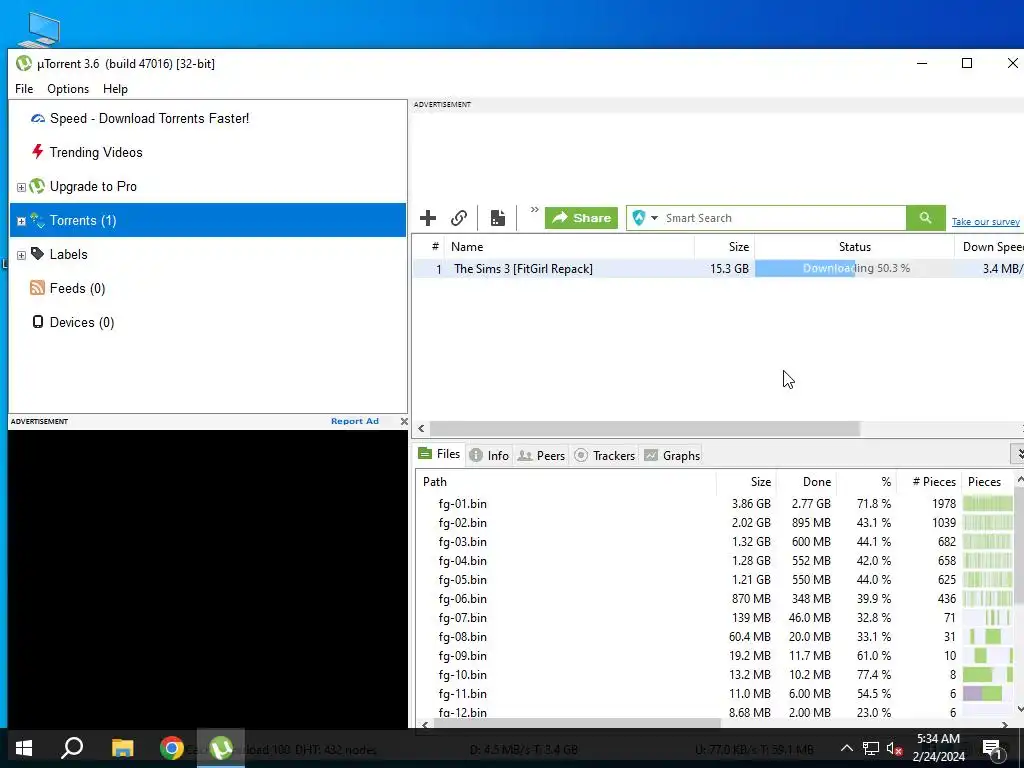Open the File menu
Screen dimensions: 1024x768
point(24,89)
